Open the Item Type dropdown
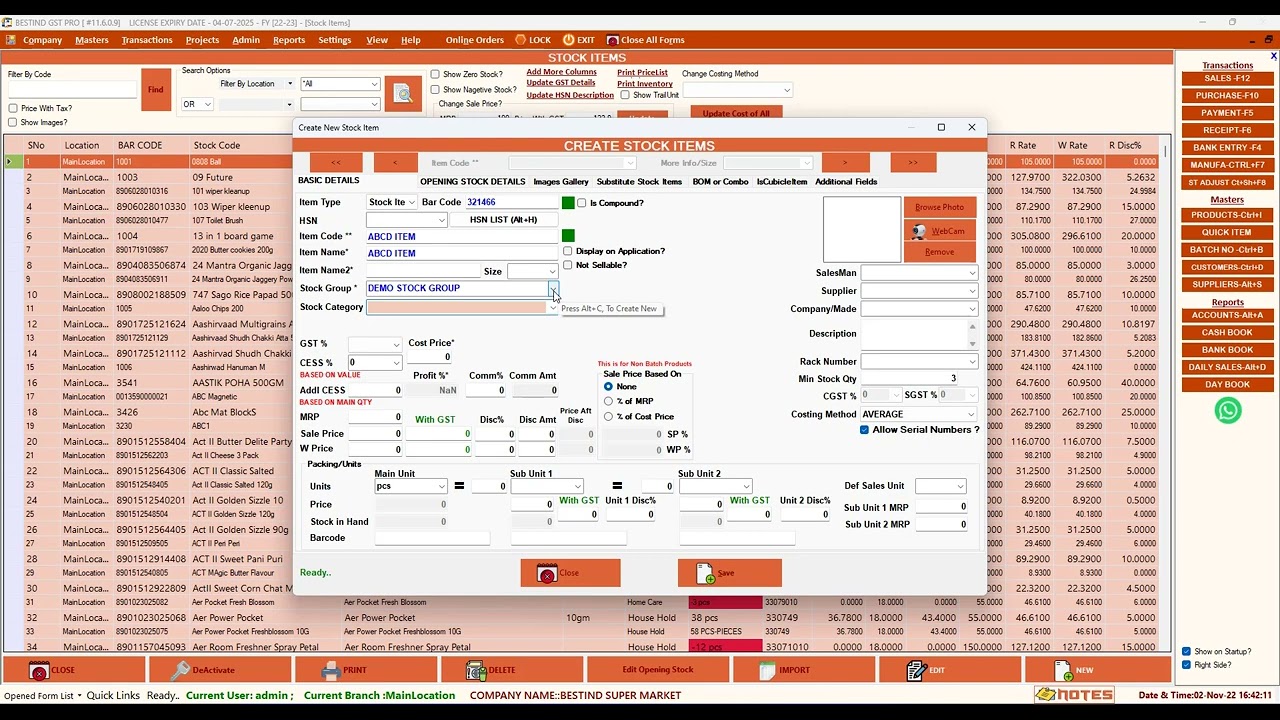 (x=410, y=202)
